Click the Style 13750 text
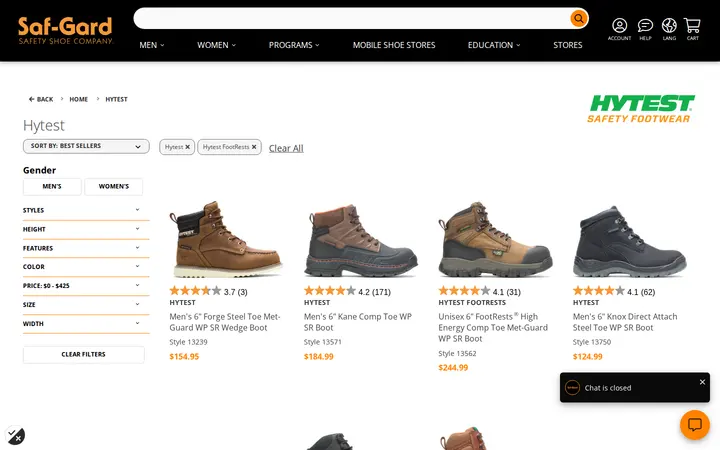The image size is (720, 450). pyautogui.click(x=592, y=342)
